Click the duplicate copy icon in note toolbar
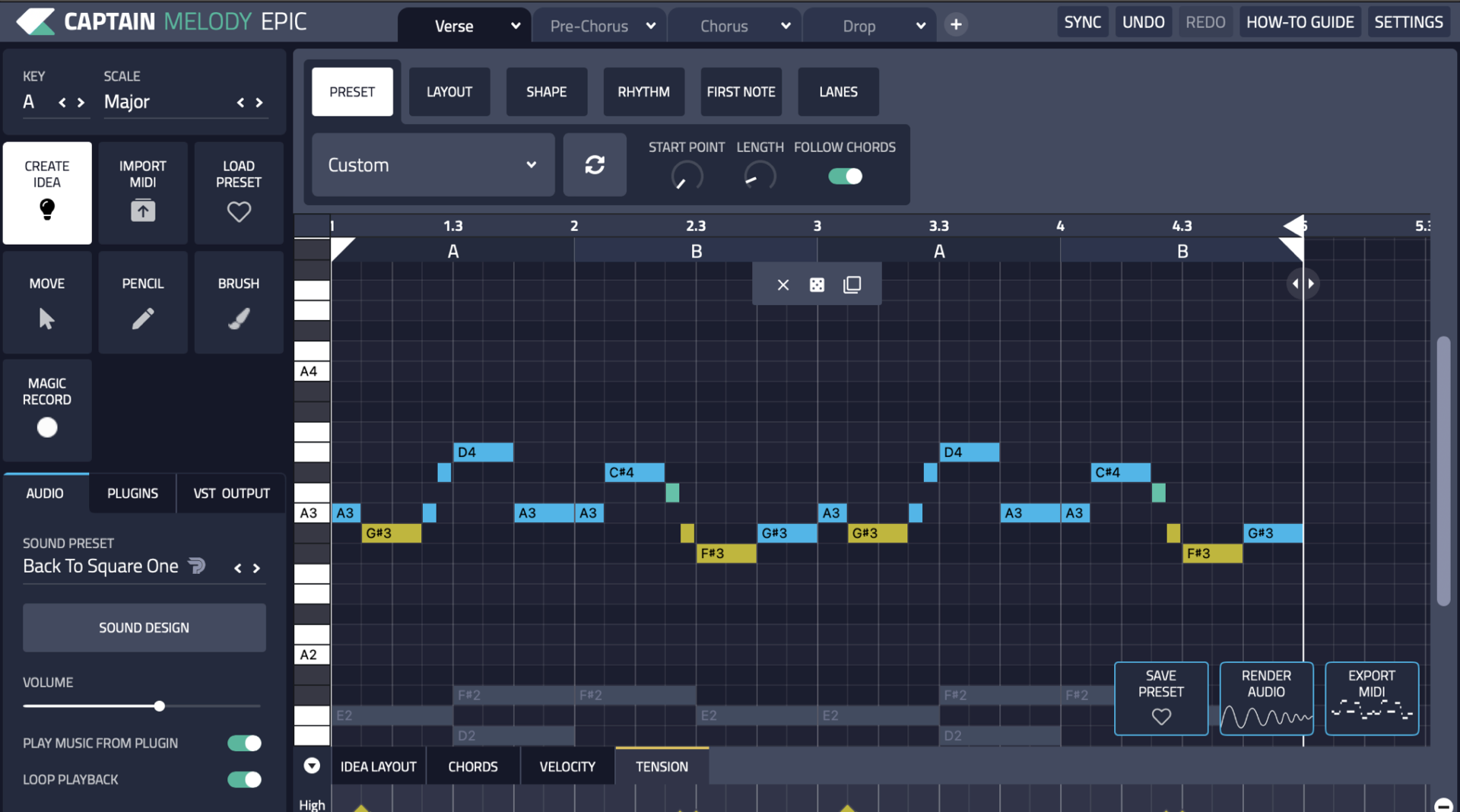 pyautogui.click(x=852, y=284)
